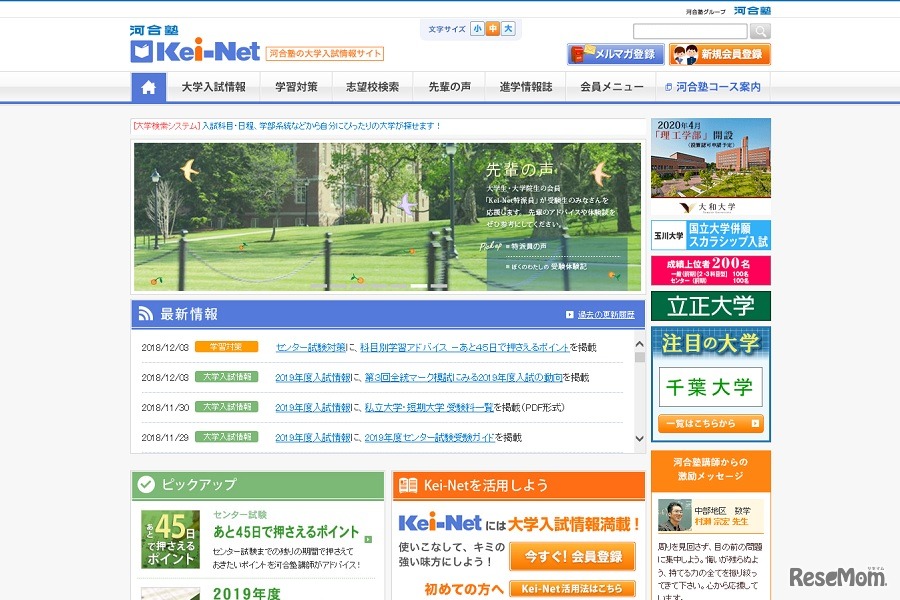Click 特派員の声 in banner
Viewport: 900px width, 600px height.
click(x=528, y=246)
